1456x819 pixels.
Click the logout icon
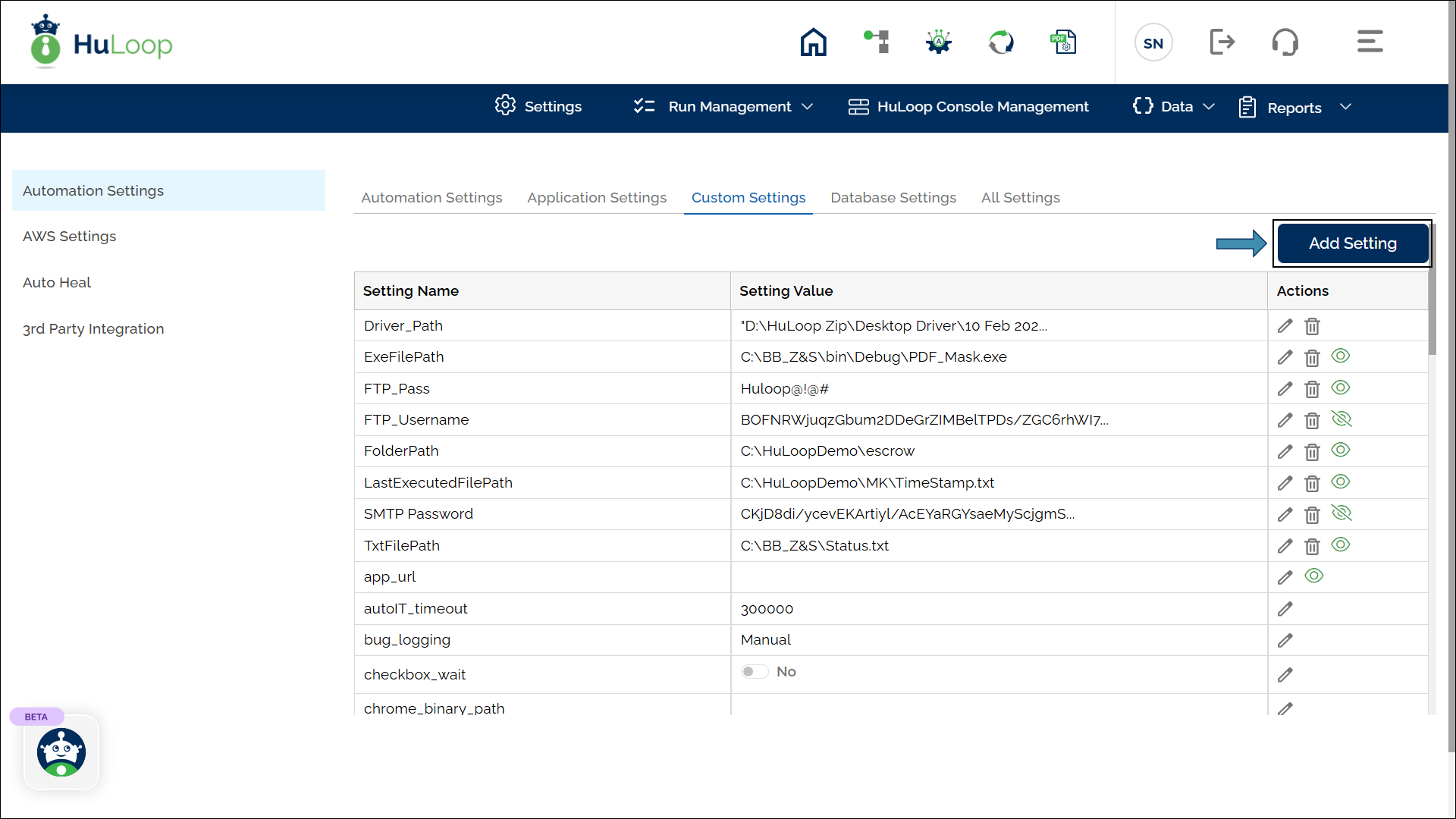coord(1222,42)
